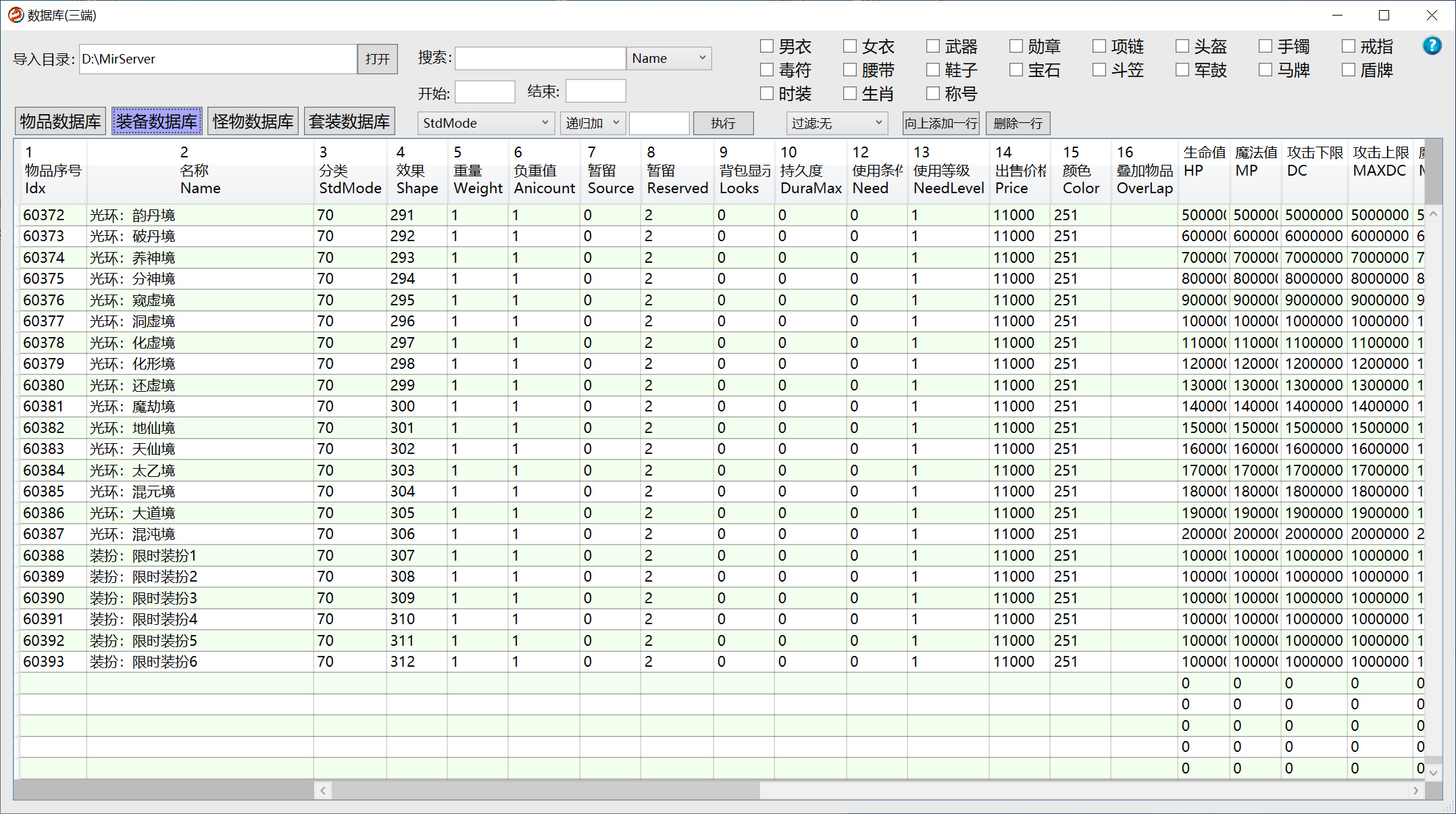
Task: Select Idx cell 60393
Action: click(x=53, y=661)
